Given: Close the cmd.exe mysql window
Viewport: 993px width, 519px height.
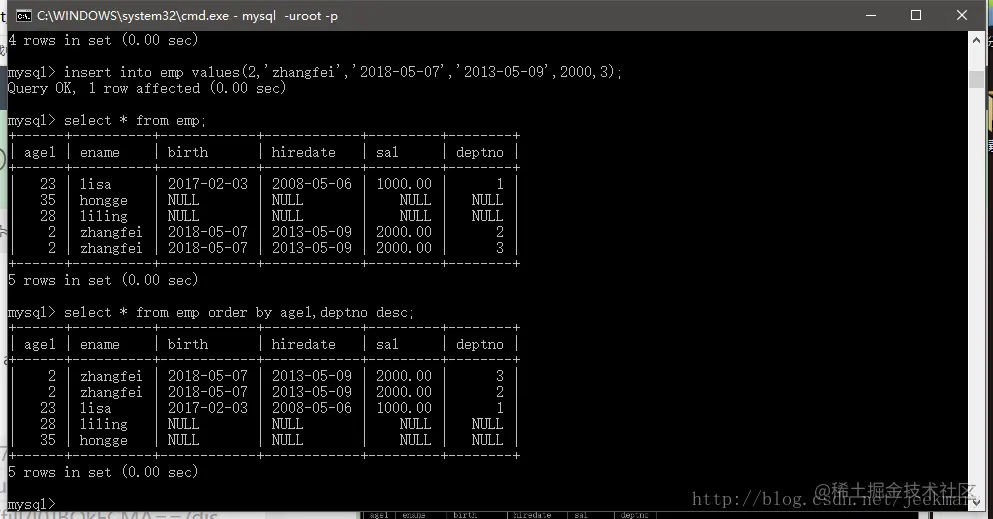Looking at the screenshot, I should pyautogui.click(x=961, y=15).
